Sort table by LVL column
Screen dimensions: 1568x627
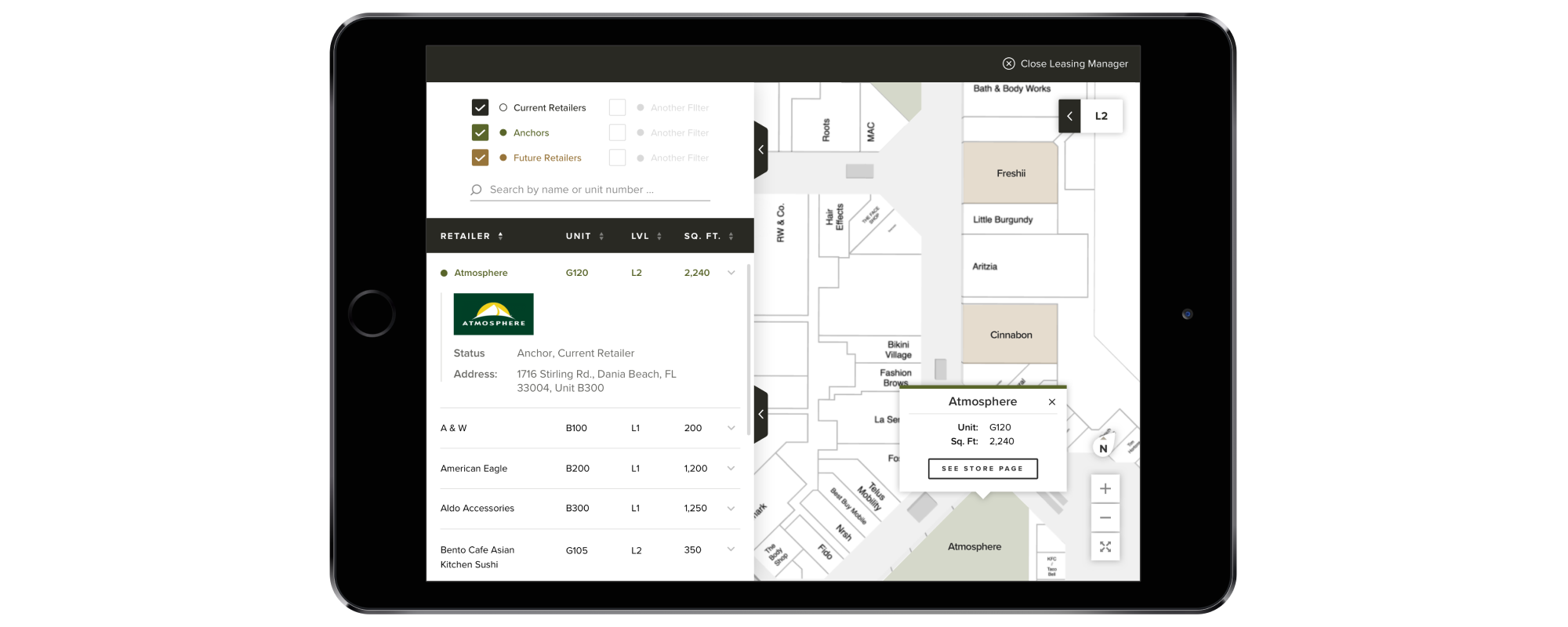[x=647, y=236]
